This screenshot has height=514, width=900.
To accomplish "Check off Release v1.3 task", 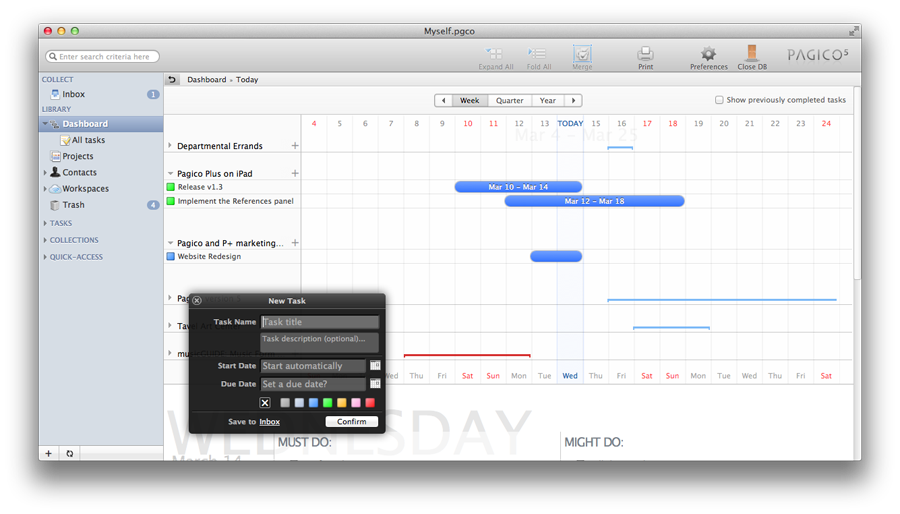I will (170, 187).
